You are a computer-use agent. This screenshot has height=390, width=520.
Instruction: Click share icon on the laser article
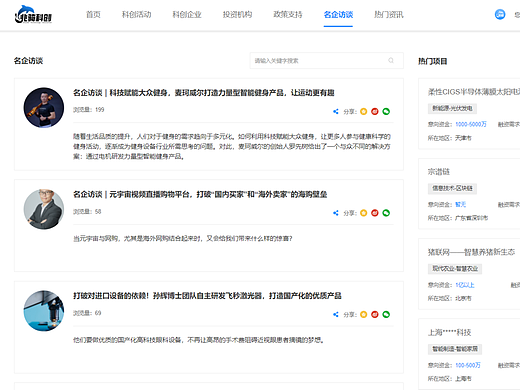pos(336,314)
